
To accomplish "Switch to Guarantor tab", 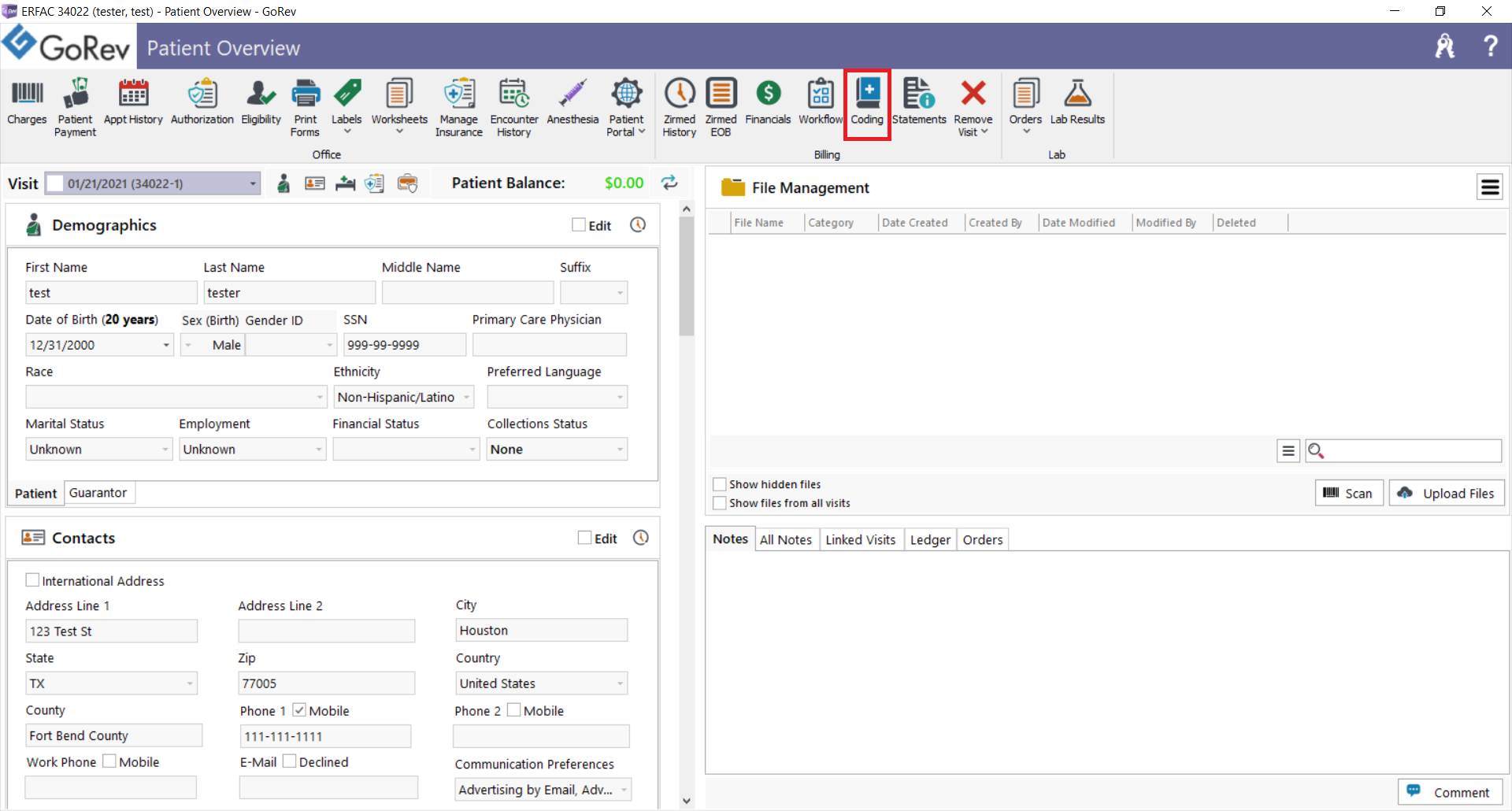I will [x=98, y=493].
